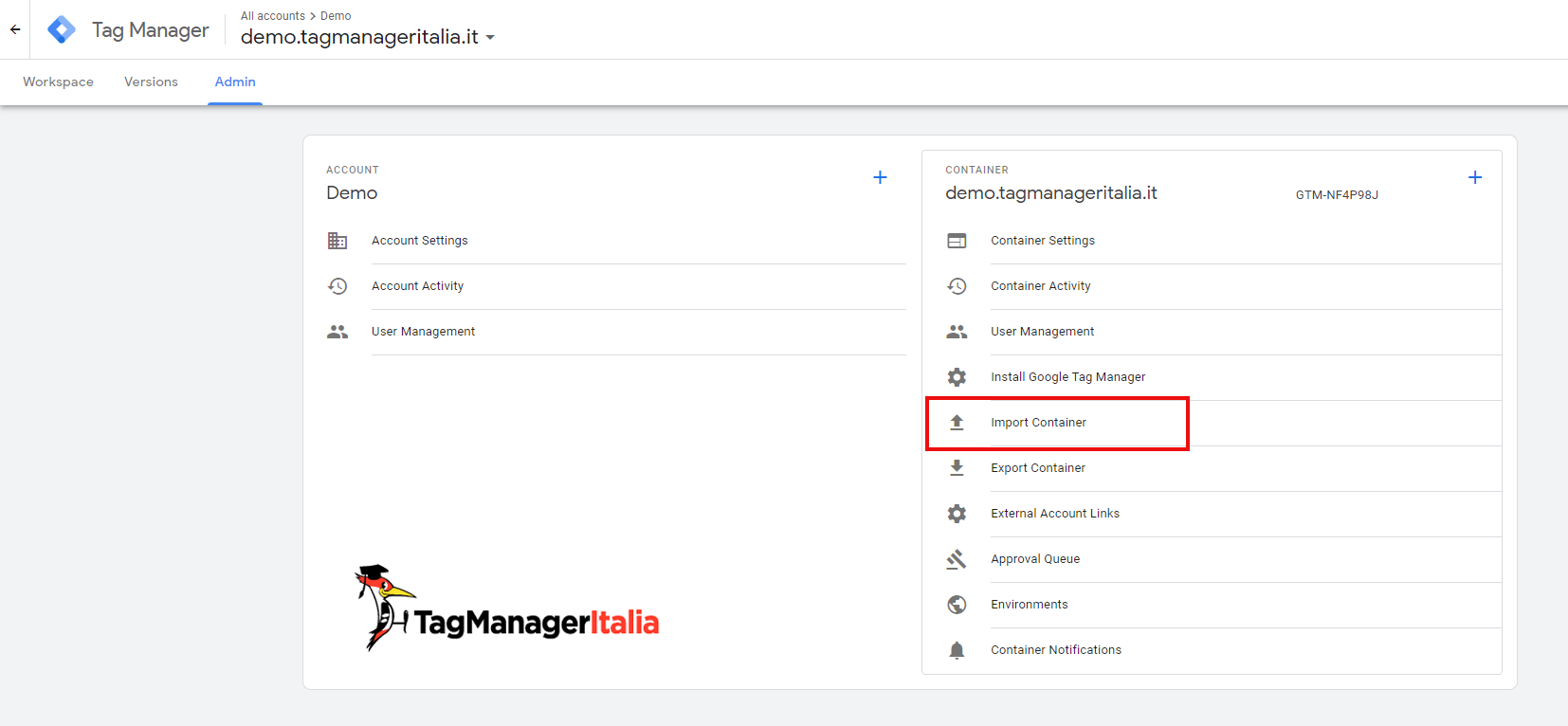Image resolution: width=1568 pixels, height=726 pixels.
Task: Open Container Notifications
Action: click(x=1056, y=650)
